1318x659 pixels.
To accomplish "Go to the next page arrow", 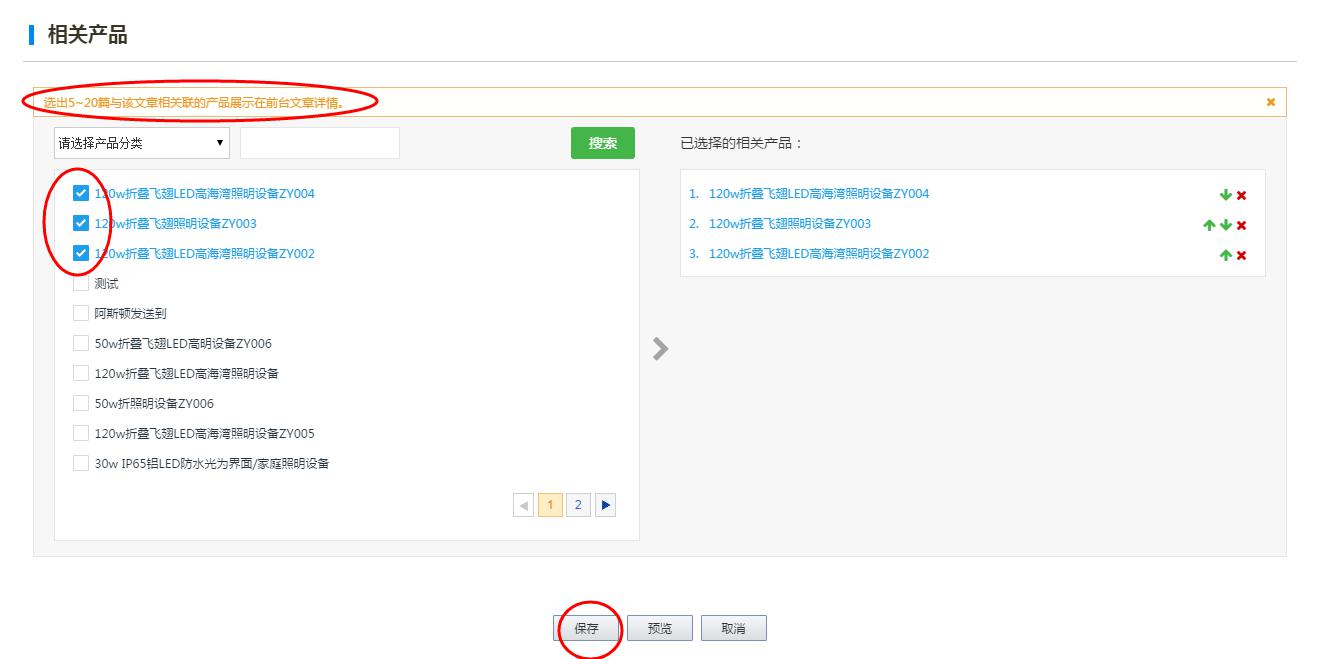I will [605, 505].
